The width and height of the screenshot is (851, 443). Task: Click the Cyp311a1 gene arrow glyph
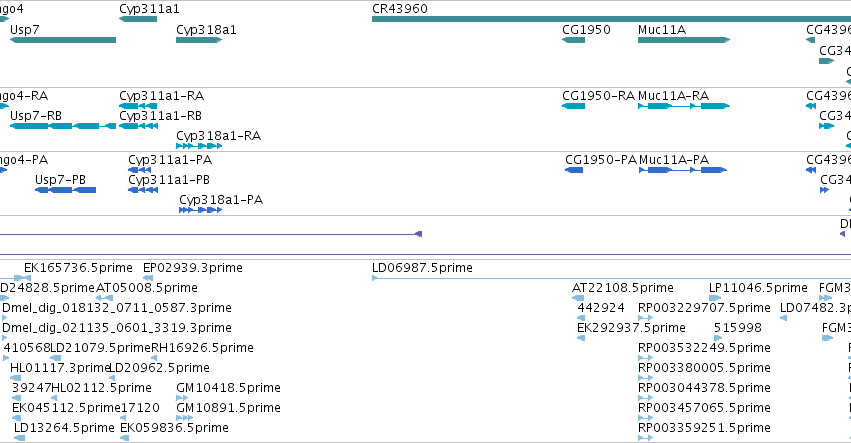138,19
